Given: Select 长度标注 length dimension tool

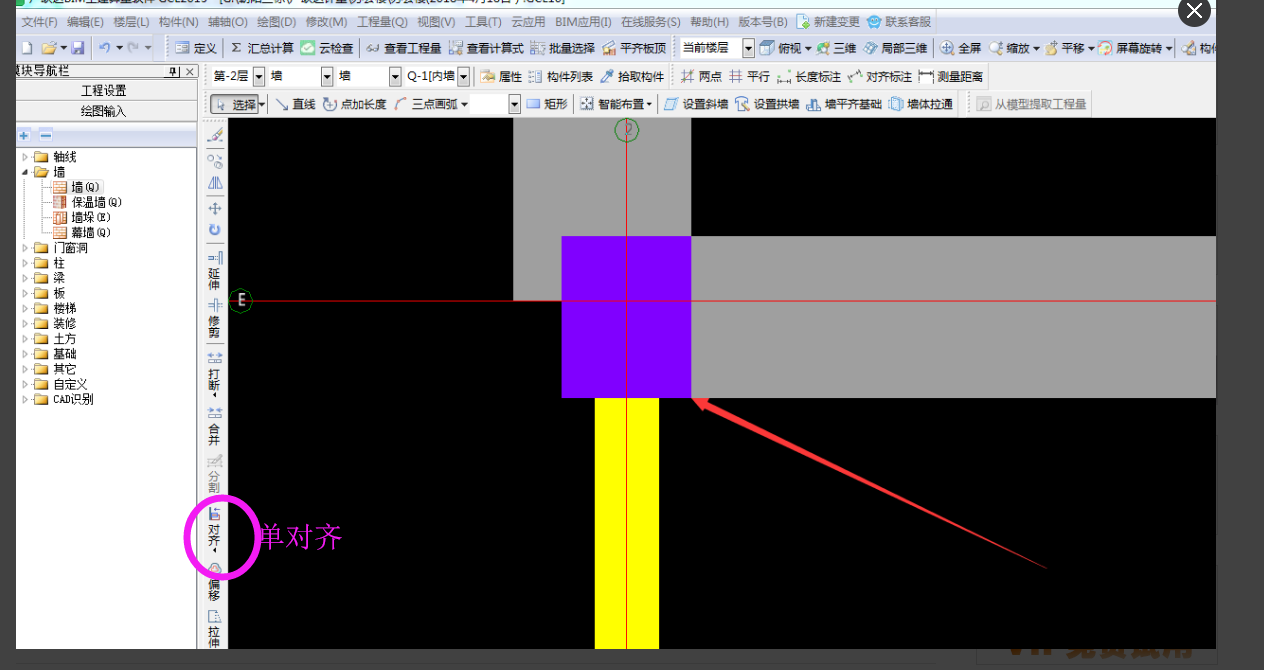Looking at the screenshot, I should [809, 76].
